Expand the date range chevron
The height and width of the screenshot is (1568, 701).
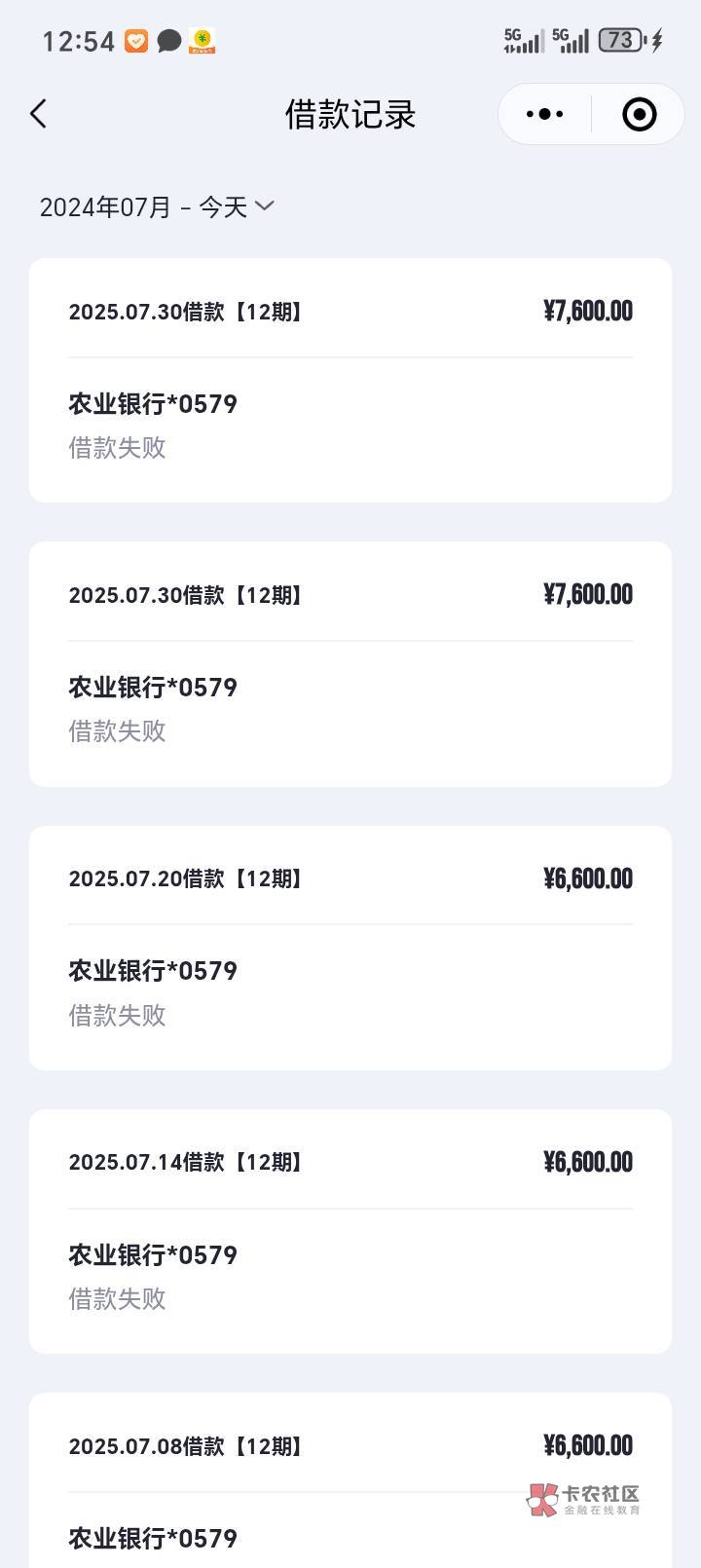click(x=264, y=205)
